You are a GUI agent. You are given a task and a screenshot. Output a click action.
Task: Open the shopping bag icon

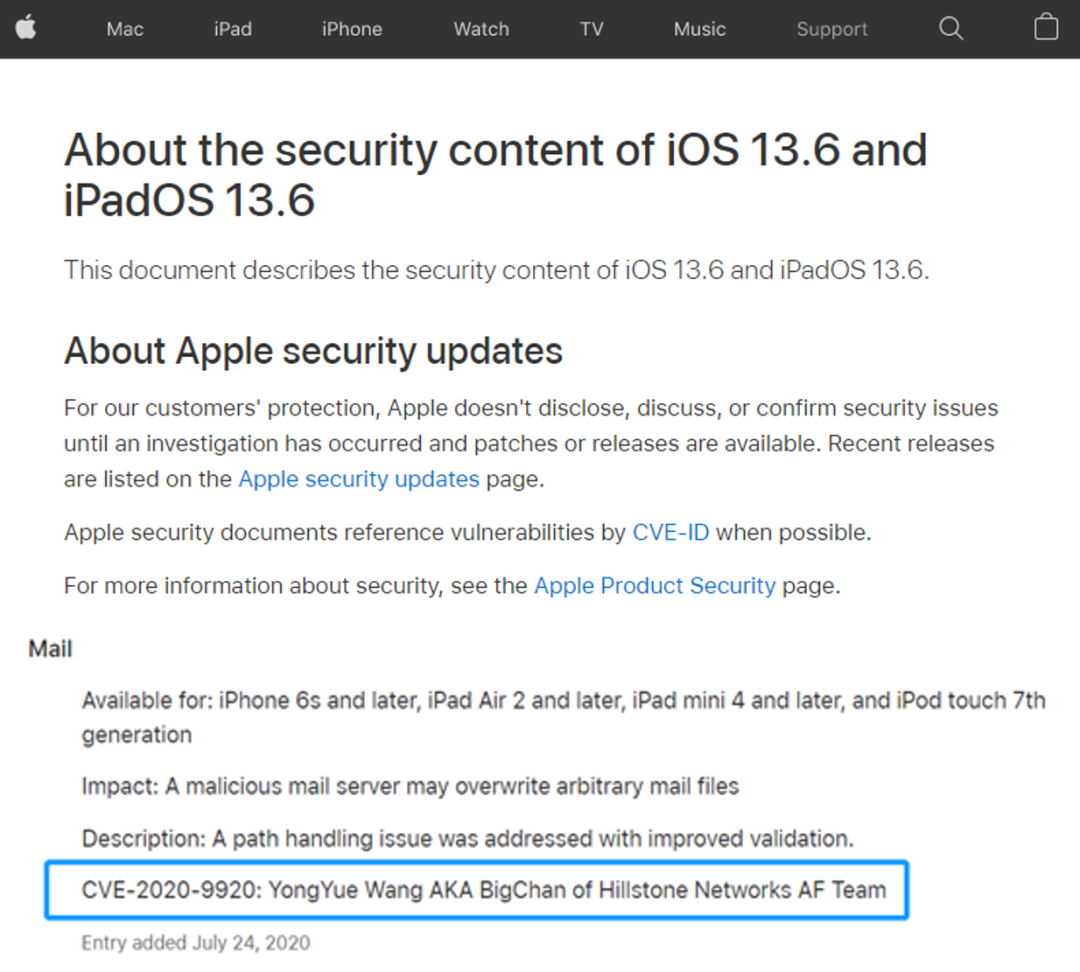pos(1046,28)
